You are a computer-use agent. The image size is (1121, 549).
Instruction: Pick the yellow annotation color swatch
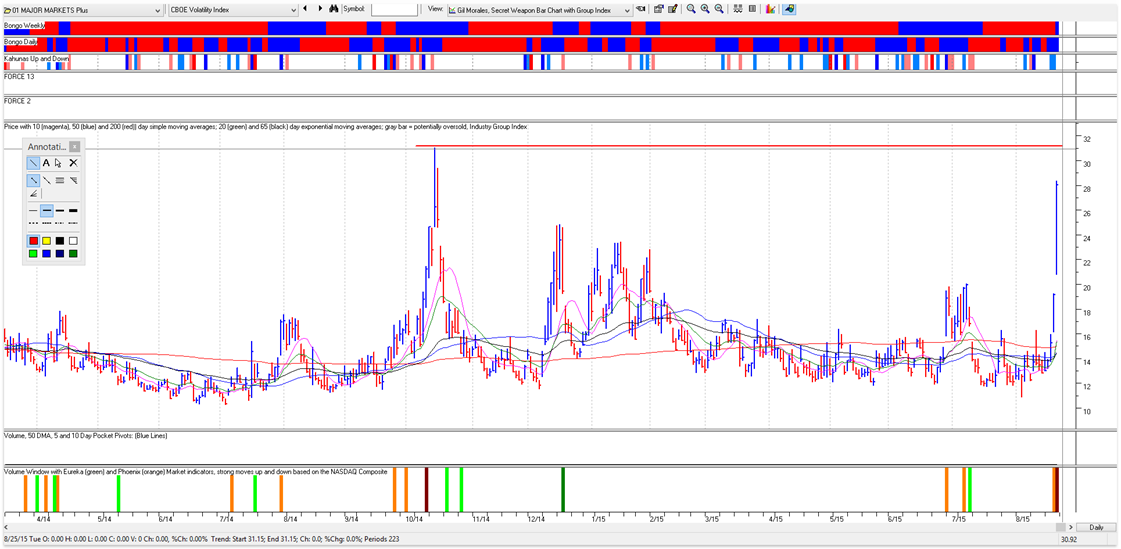coord(46,241)
